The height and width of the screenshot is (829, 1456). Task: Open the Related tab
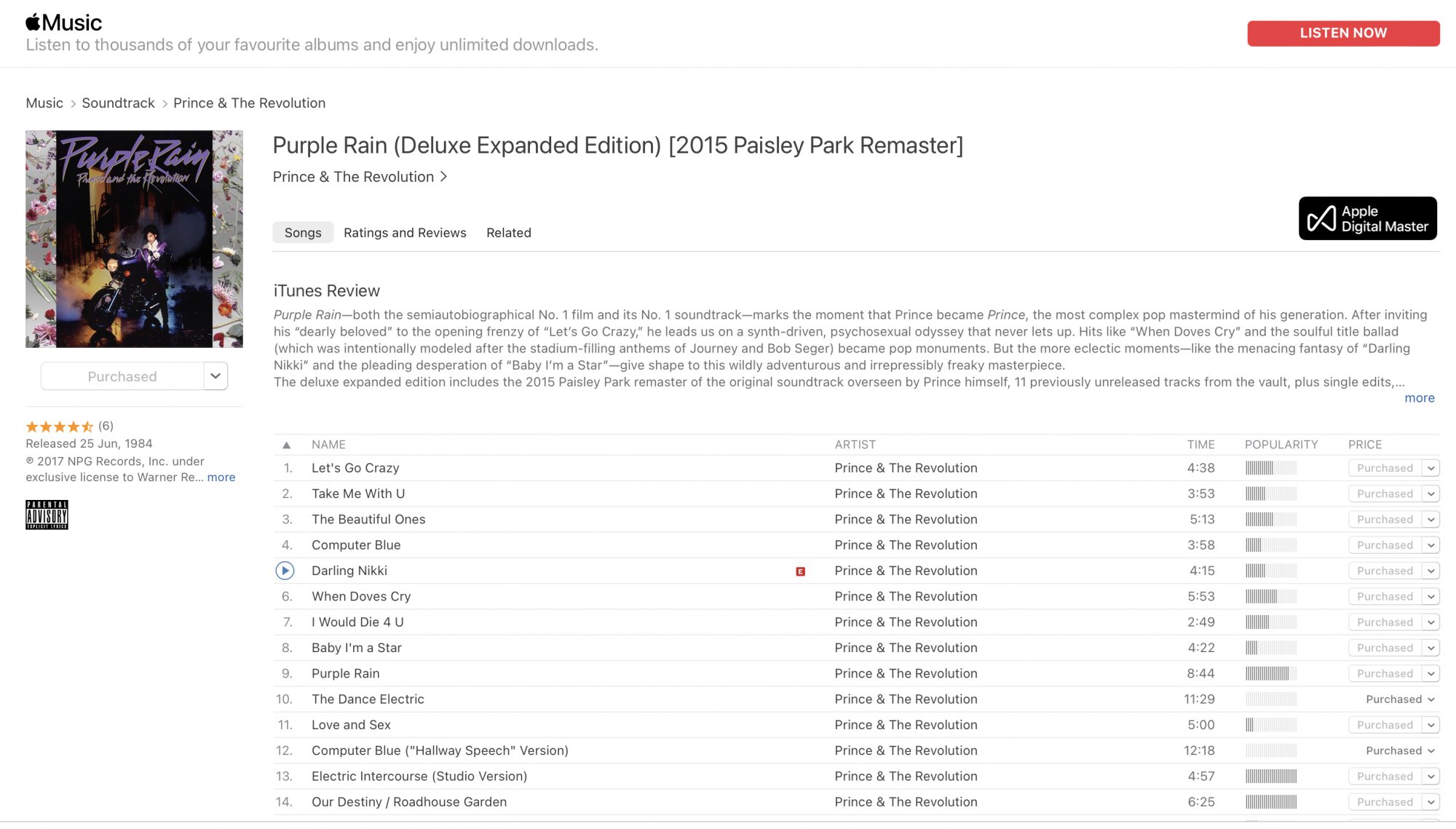(509, 233)
